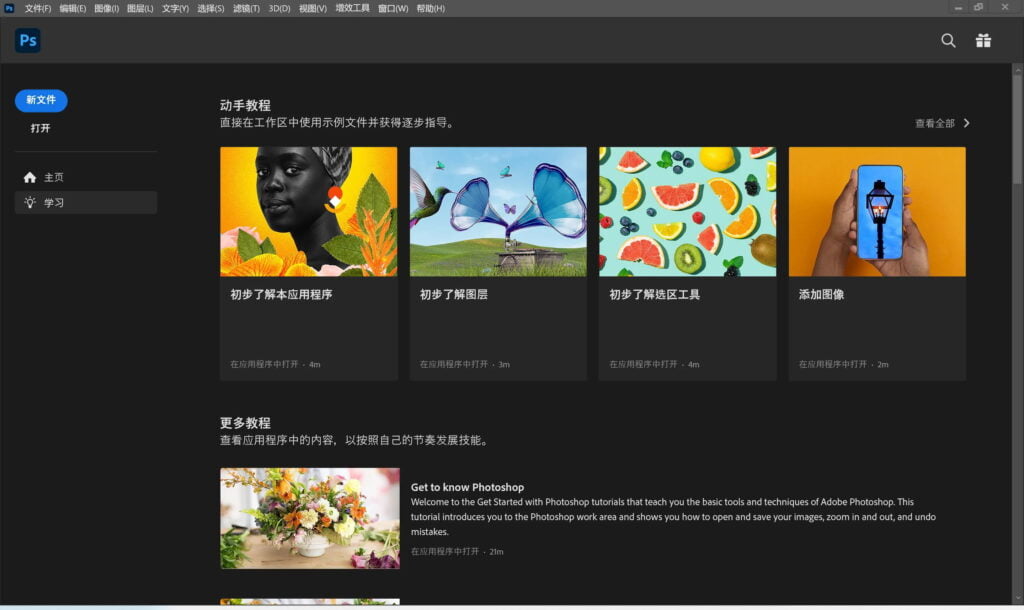Screen dimensions: 1024x610
Task: Click the Photoshop Ps logo icon
Action: (x=28, y=41)
